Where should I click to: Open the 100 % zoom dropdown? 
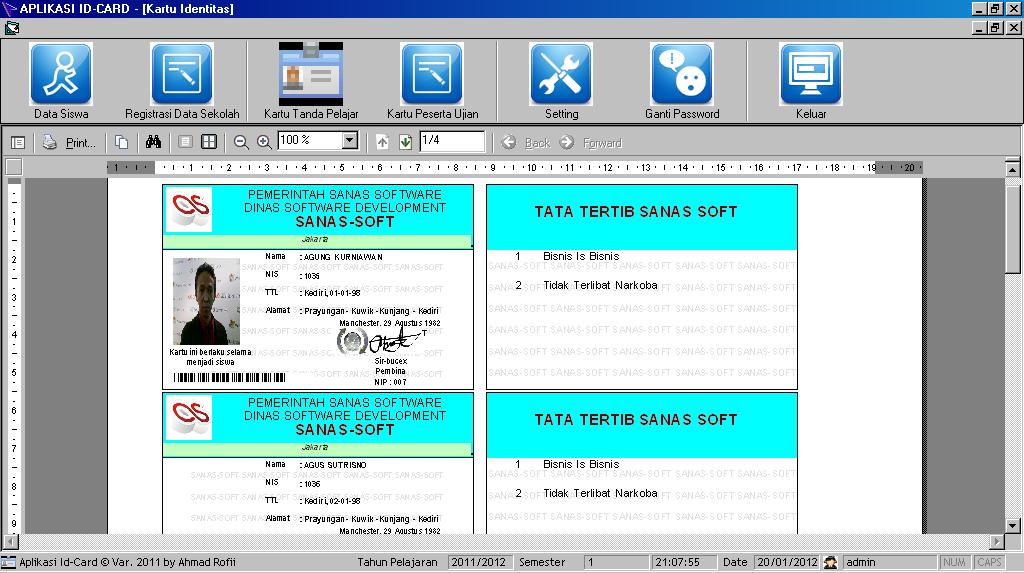[x=350, y=140]
